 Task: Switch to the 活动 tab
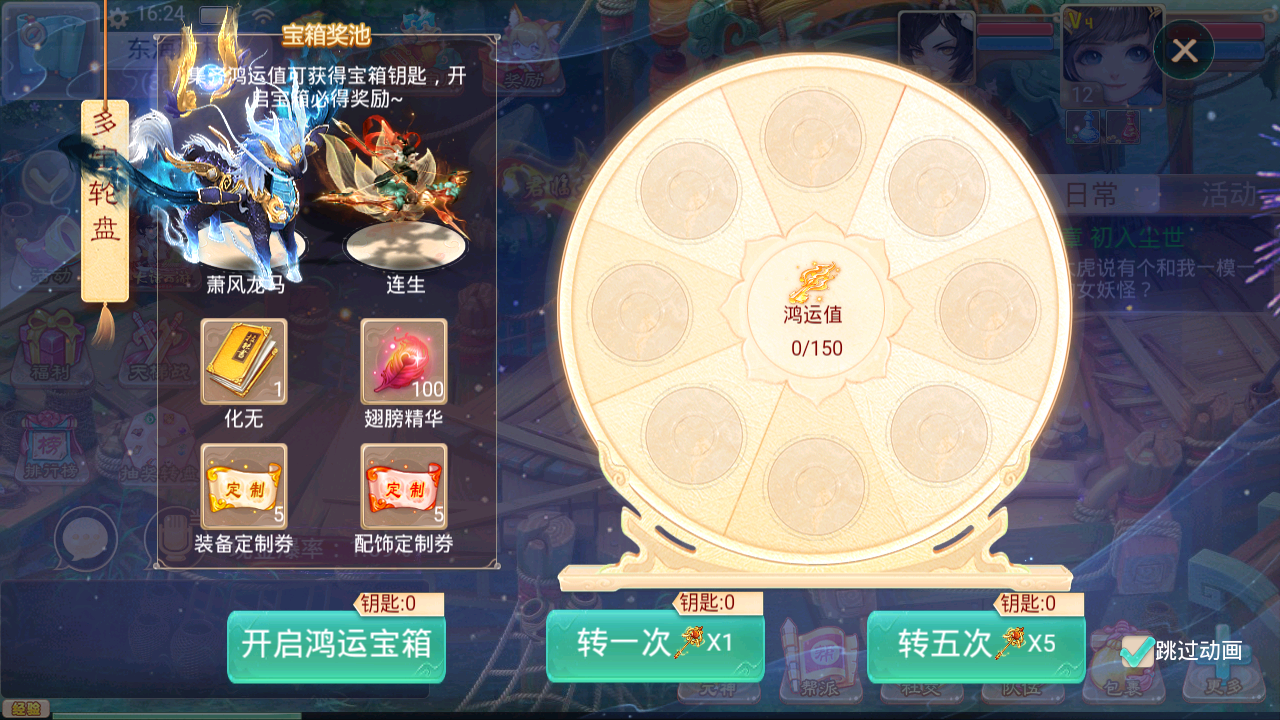point(1228,195)
